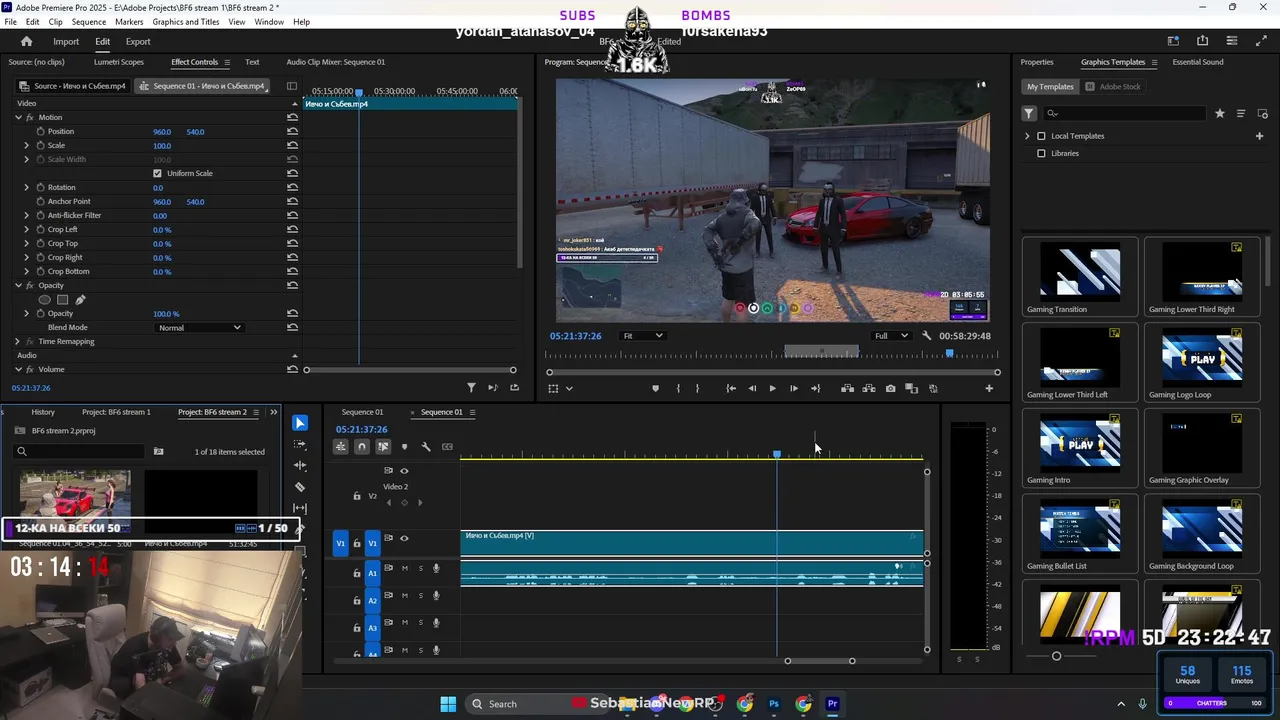1280x720 pixels.
Task: Select the Slip tool
Action: click(300, 509)
